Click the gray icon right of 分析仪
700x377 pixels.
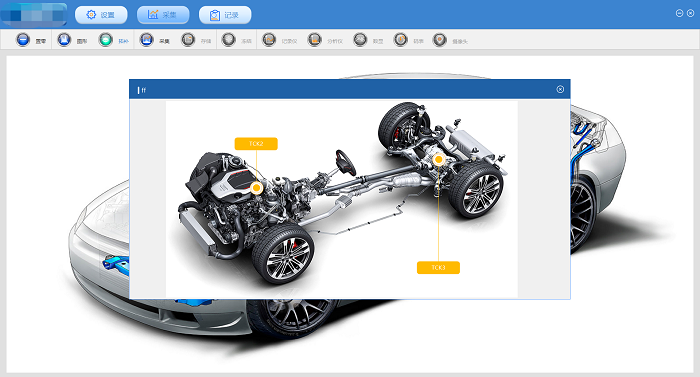pyautogui.click(x=360, y=40)
